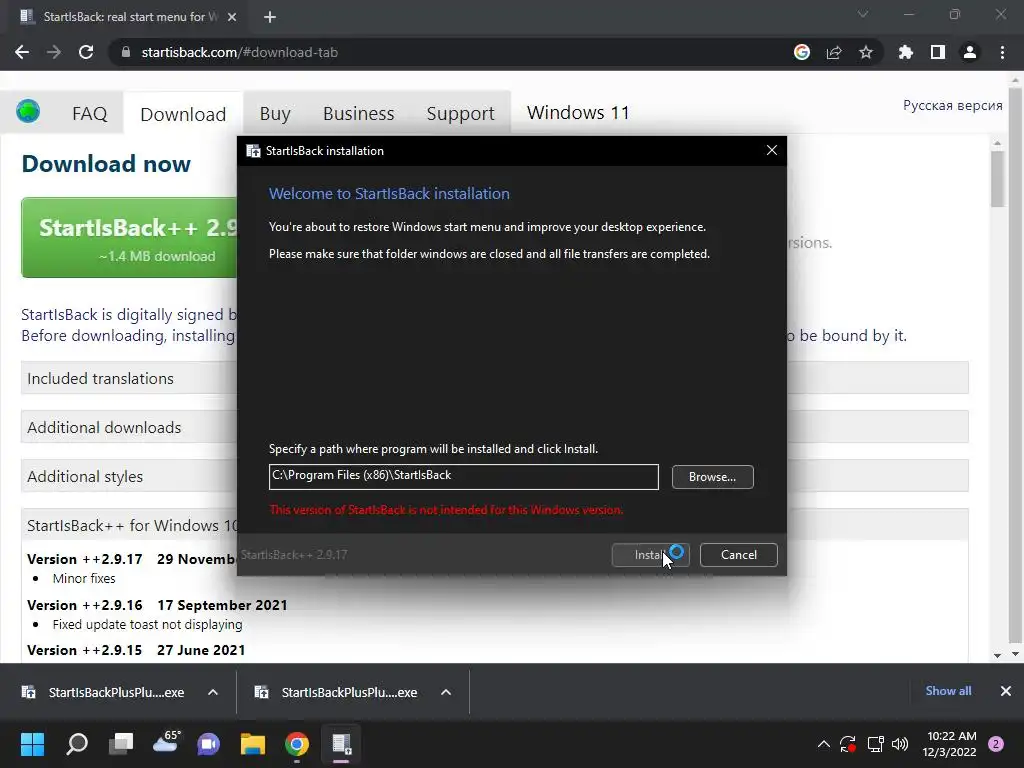Click Version ++2.9.16 heading text
1024x768 pixels.
click(x=85, y=605)
